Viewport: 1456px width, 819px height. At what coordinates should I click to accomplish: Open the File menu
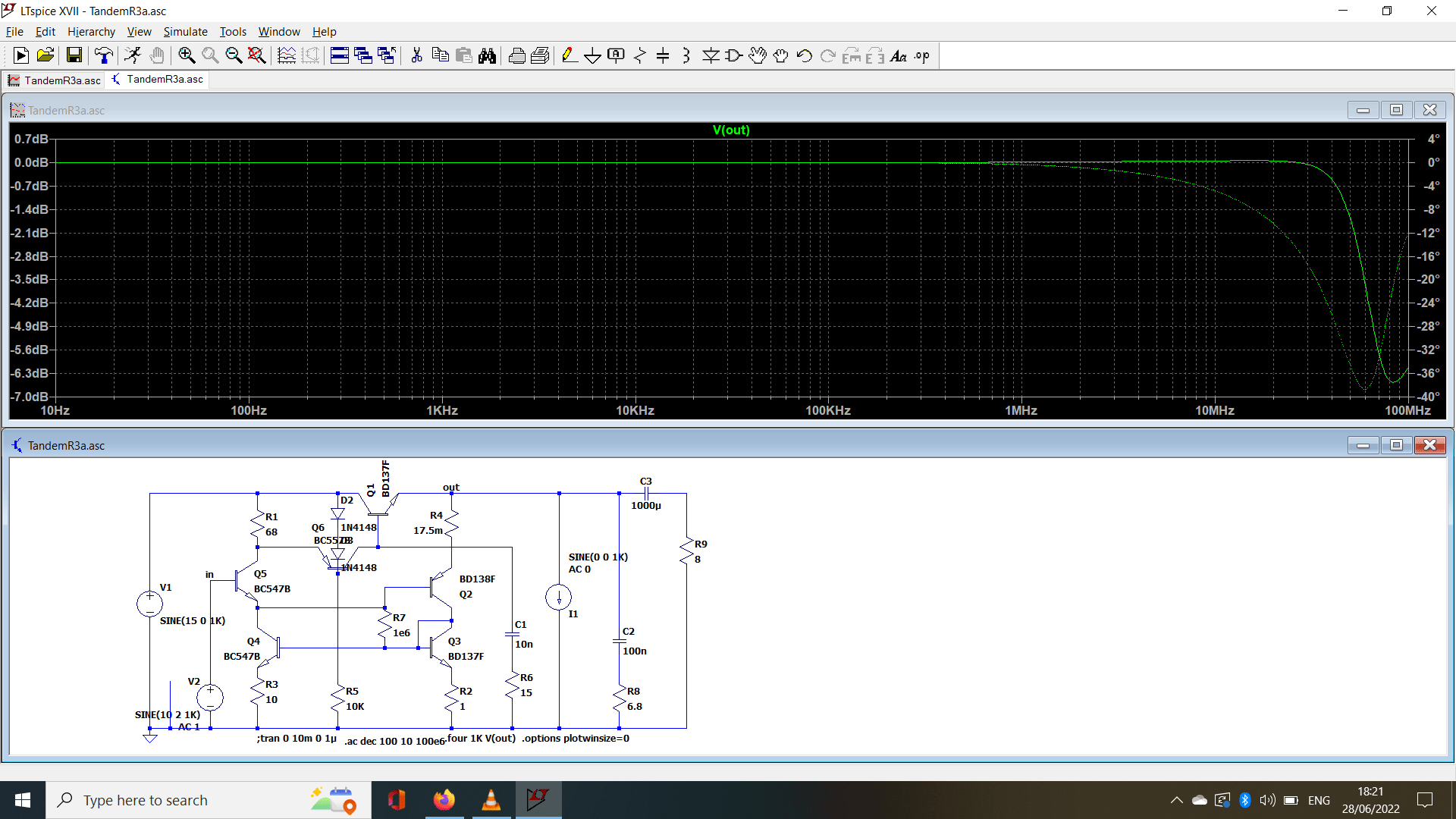click(x=14, y=31)
